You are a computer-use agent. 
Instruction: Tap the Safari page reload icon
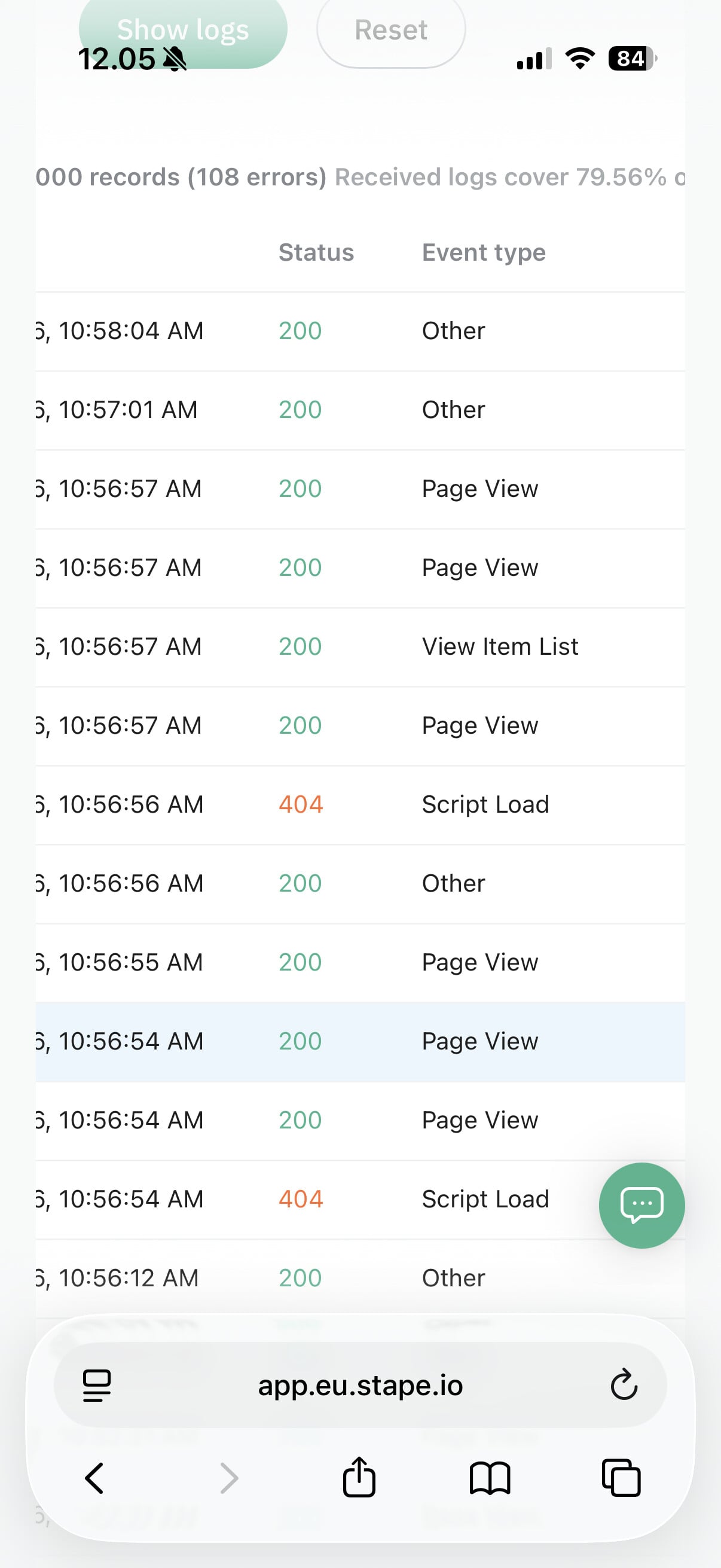623,1385
